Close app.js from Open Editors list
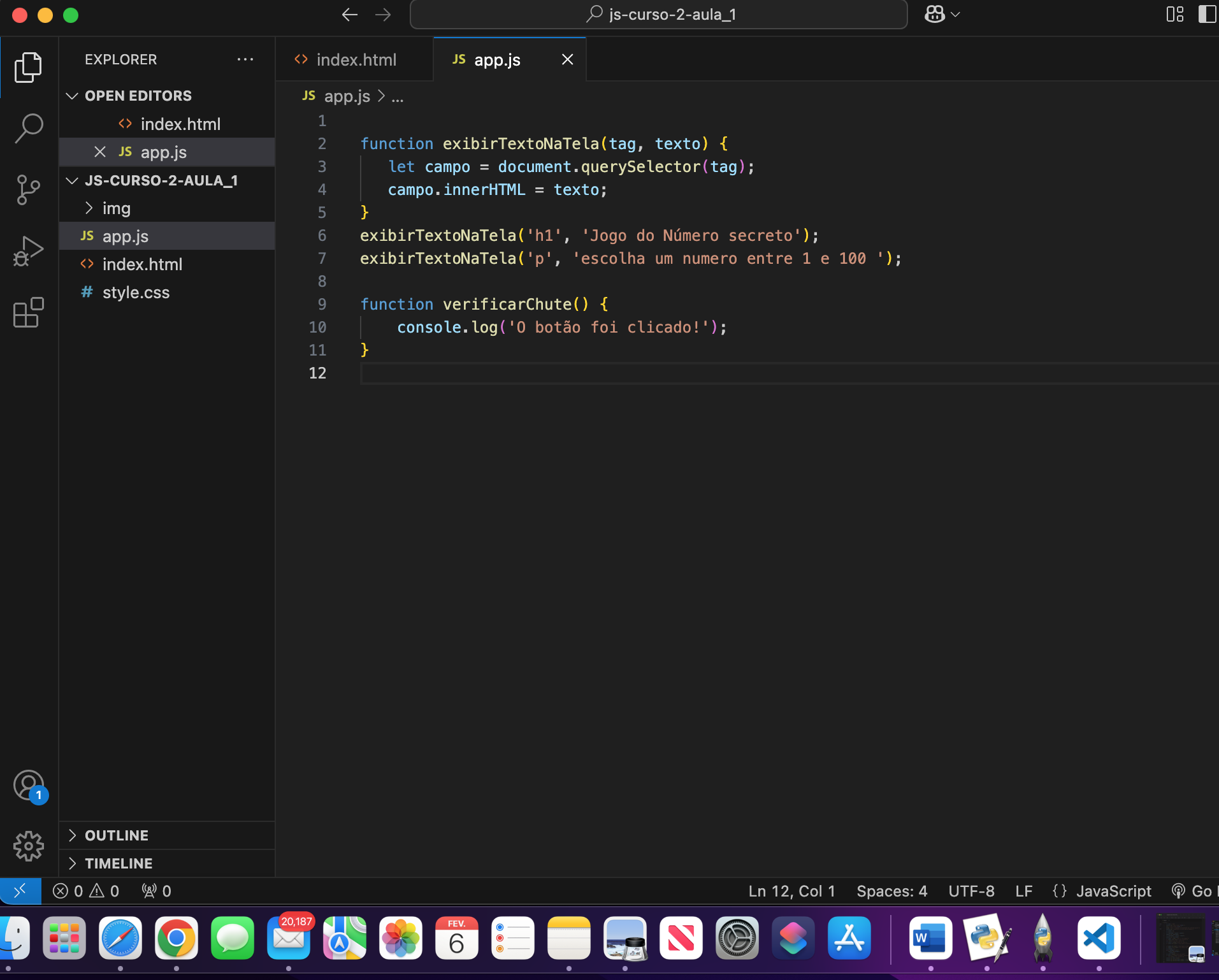The width and height of the screenshot is (1219, 980). point(100,152)
